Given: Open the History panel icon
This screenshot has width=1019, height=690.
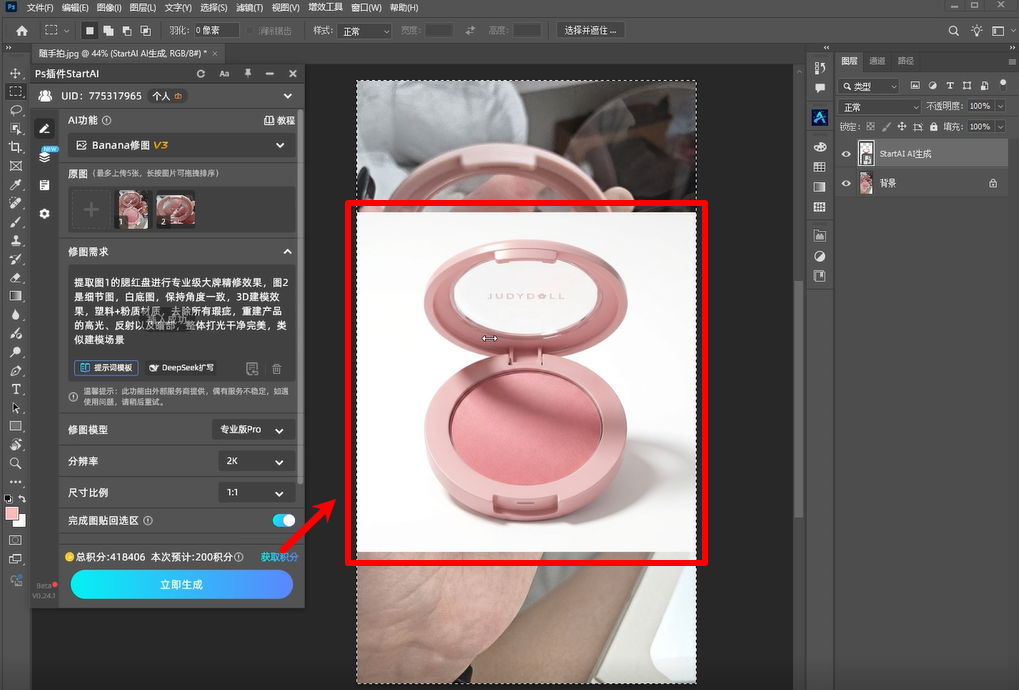Looking at the screenshot, I should pyautogui.click(x=819, y=68).
